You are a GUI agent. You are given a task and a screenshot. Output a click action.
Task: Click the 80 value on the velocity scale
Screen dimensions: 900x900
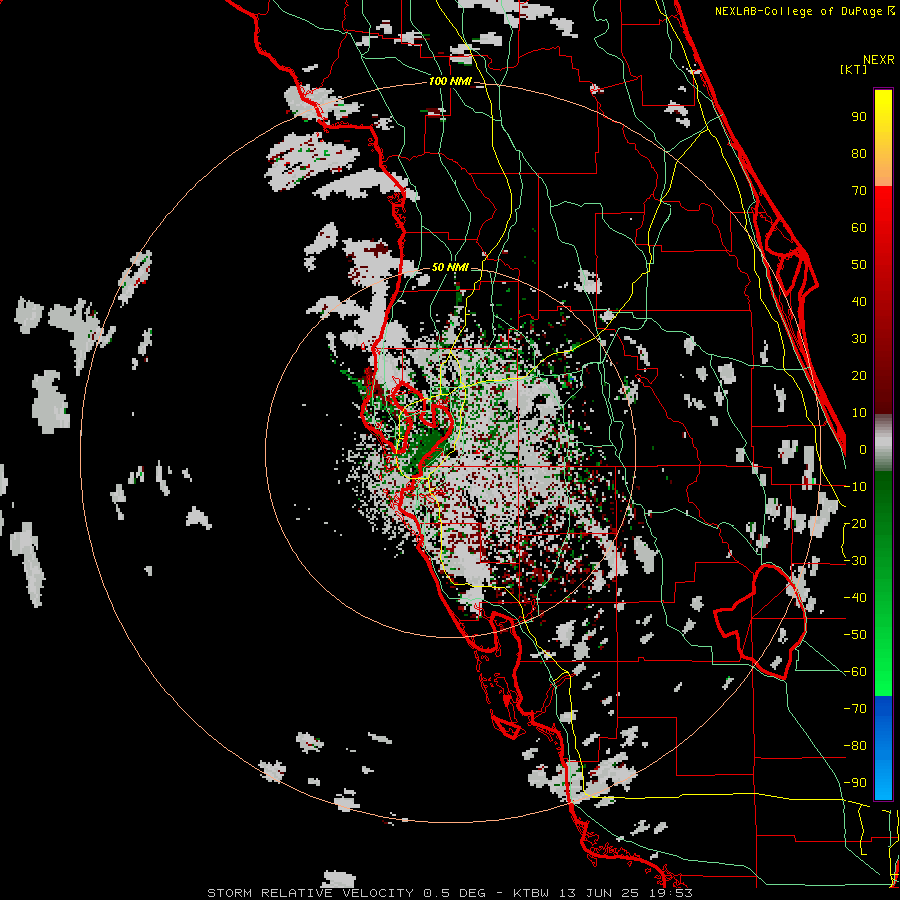click(x=859, y=154)
